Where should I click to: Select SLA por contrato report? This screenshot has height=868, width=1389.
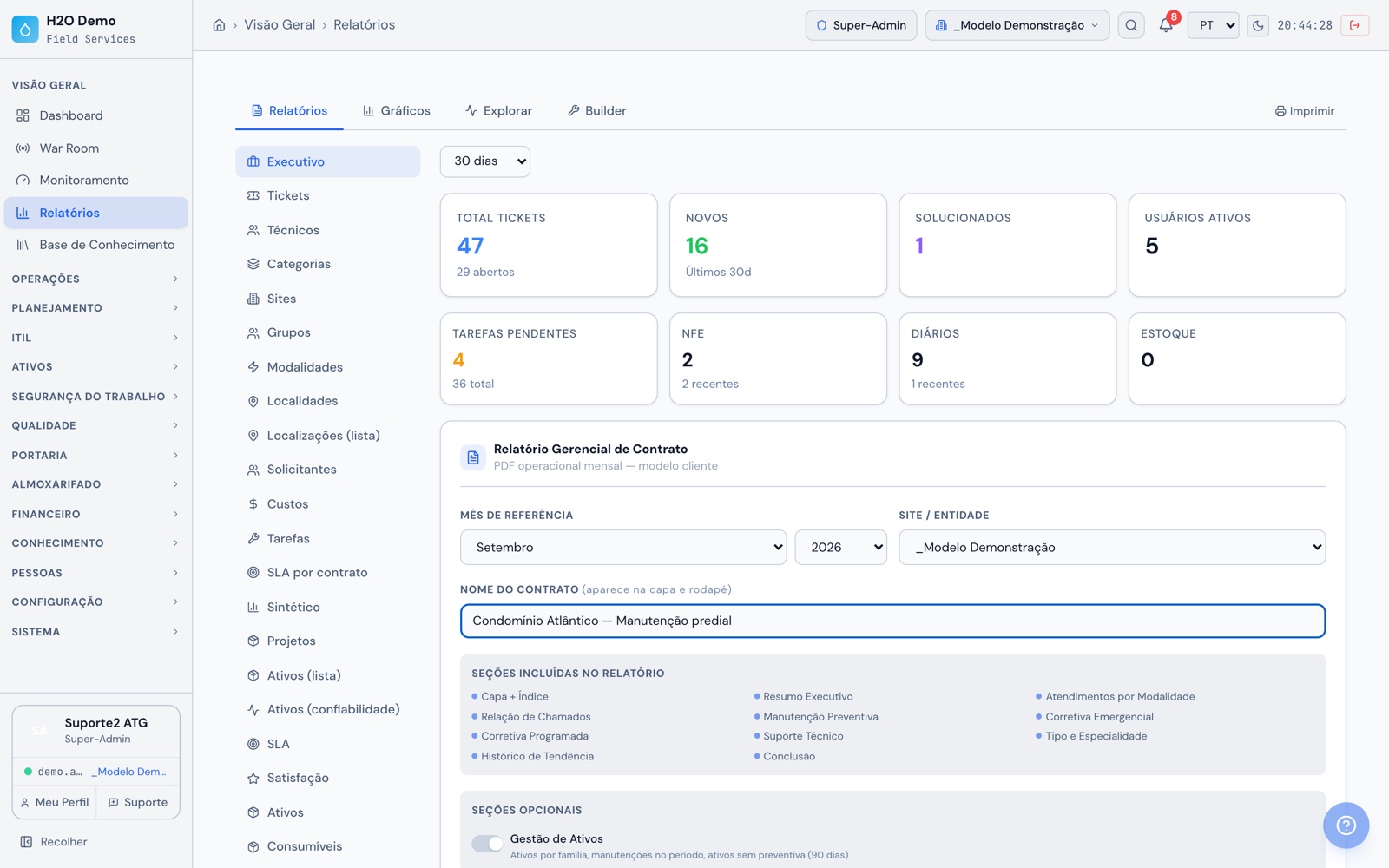pyautogui.click(x=327, y=573)
